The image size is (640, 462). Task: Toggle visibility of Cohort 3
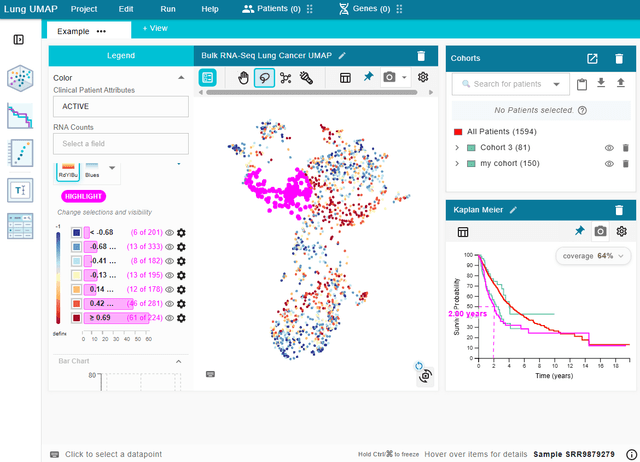608,148
